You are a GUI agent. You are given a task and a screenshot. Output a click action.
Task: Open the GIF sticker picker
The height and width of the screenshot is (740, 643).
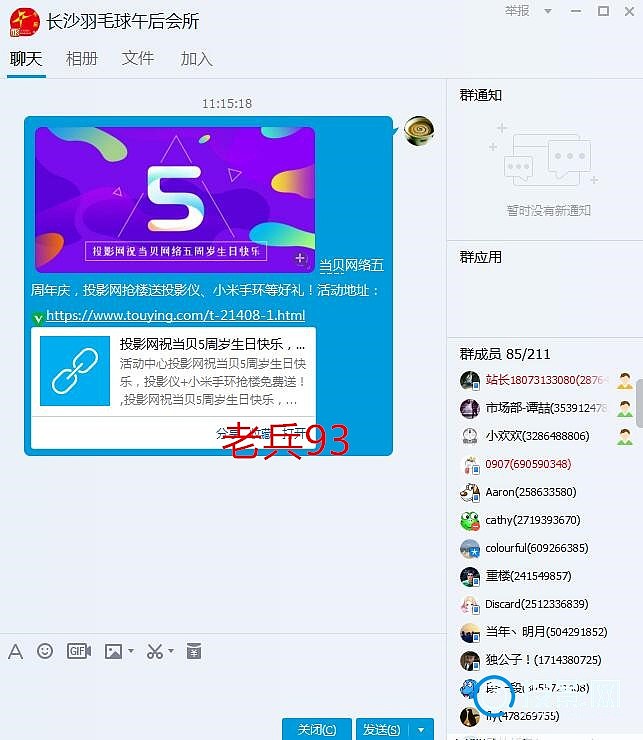[x=79, y=651]
